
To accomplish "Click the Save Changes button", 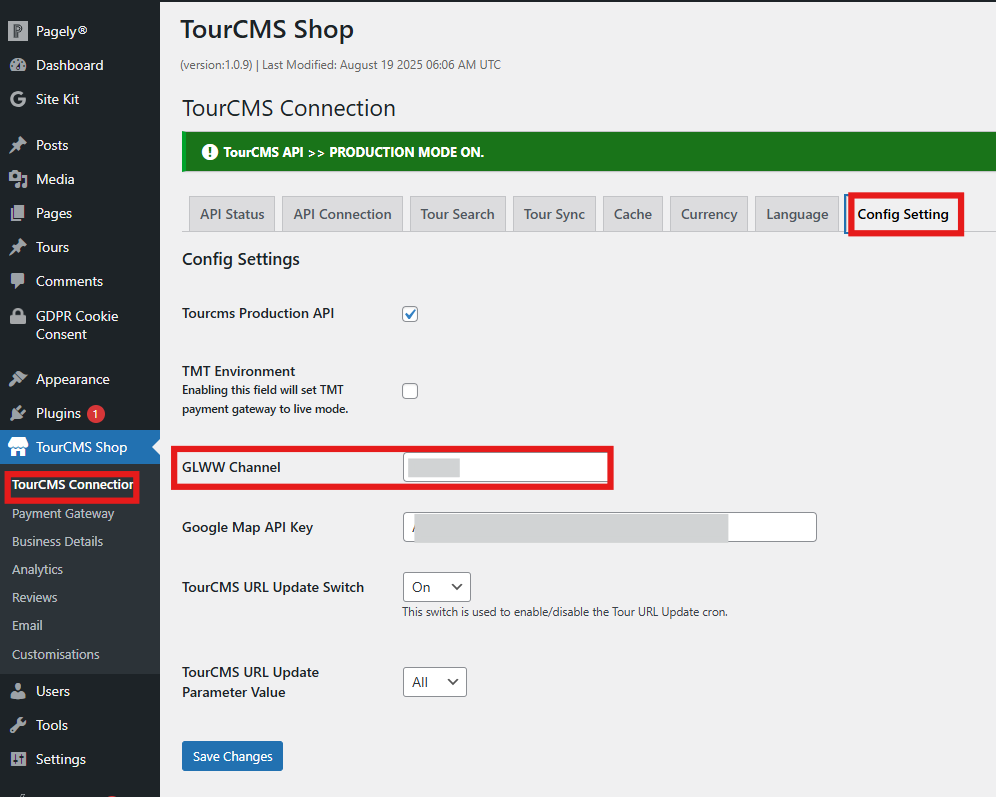I will click(232, 756).
